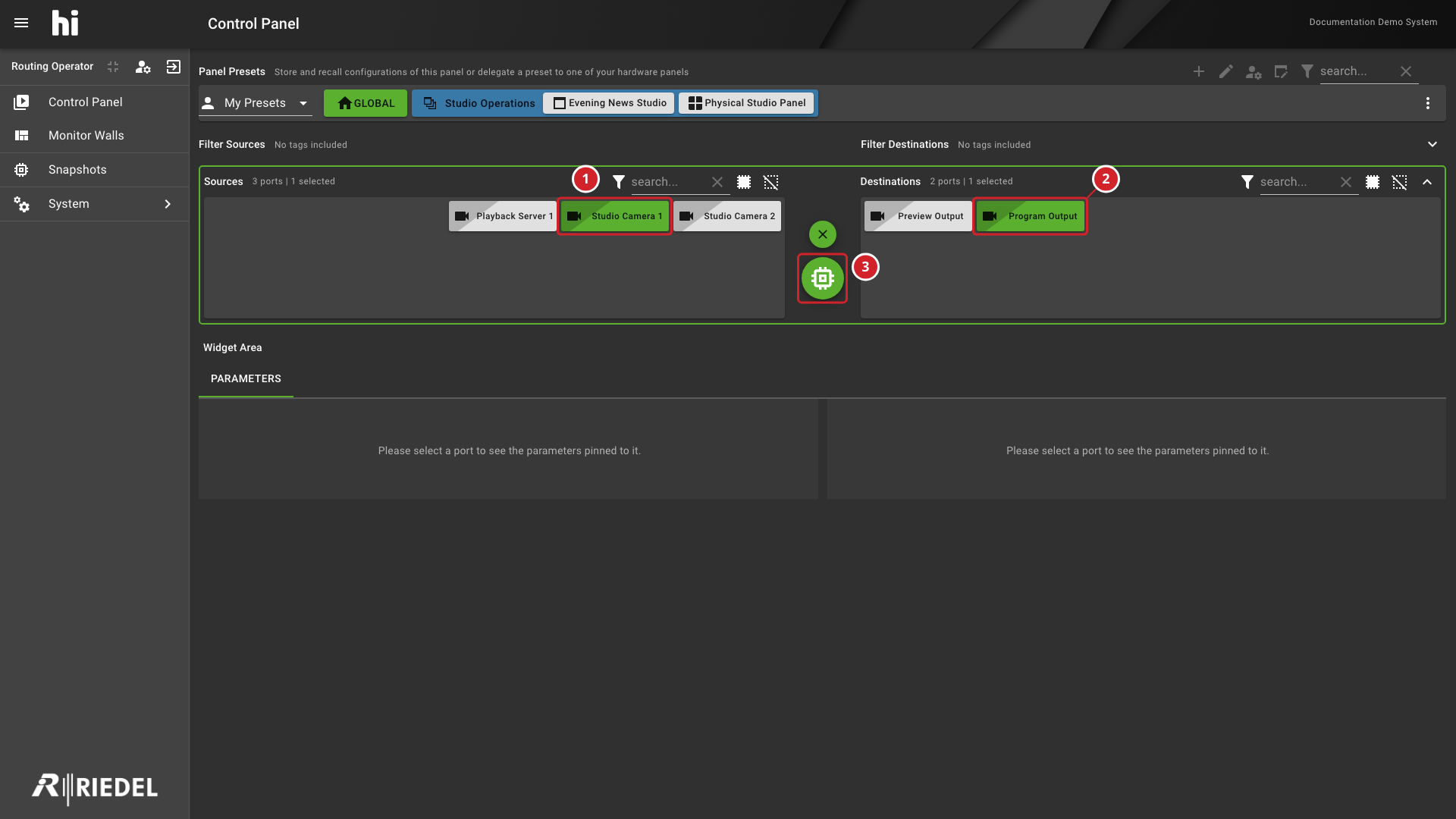The height and width of the screenshot is (819, 1456).
Task: Open Snapshots from sidebar
Action: pos(95,170)
